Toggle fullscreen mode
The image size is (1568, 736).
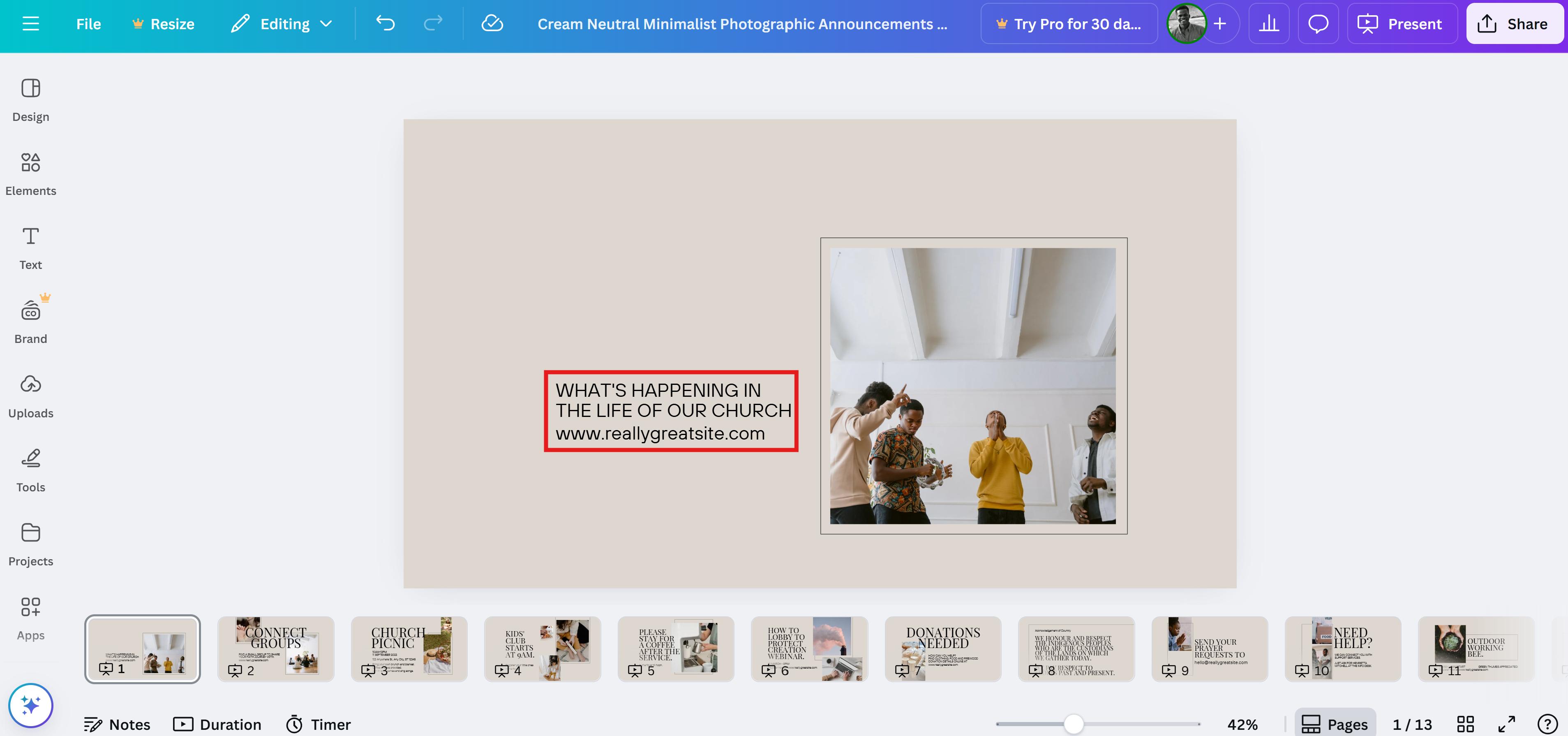point(1506,724)
